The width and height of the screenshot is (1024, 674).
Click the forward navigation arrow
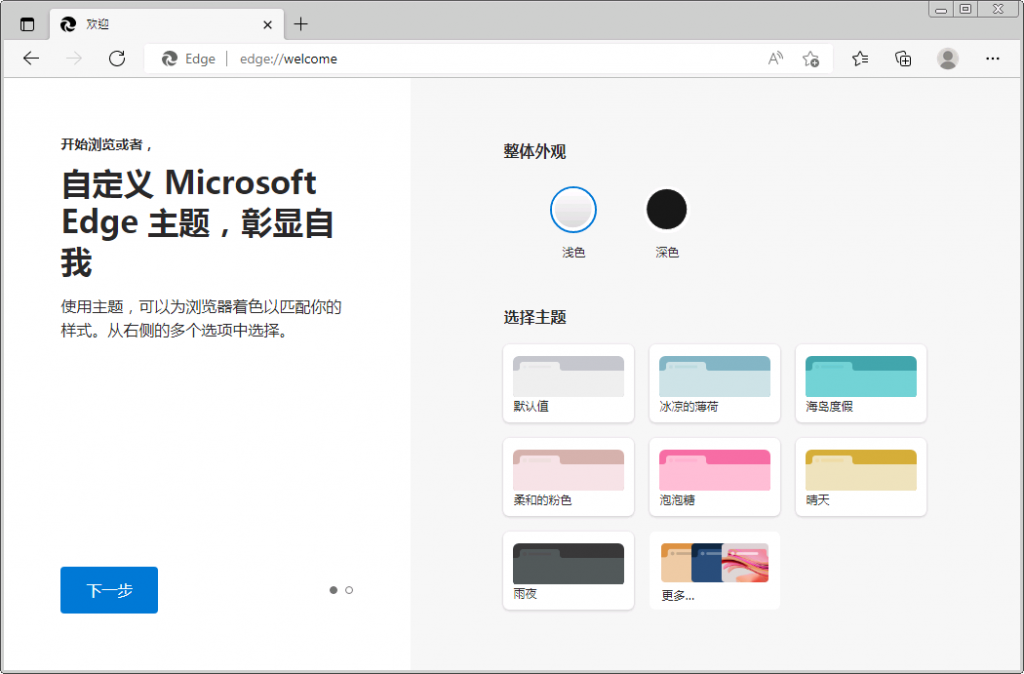(74, 59)
